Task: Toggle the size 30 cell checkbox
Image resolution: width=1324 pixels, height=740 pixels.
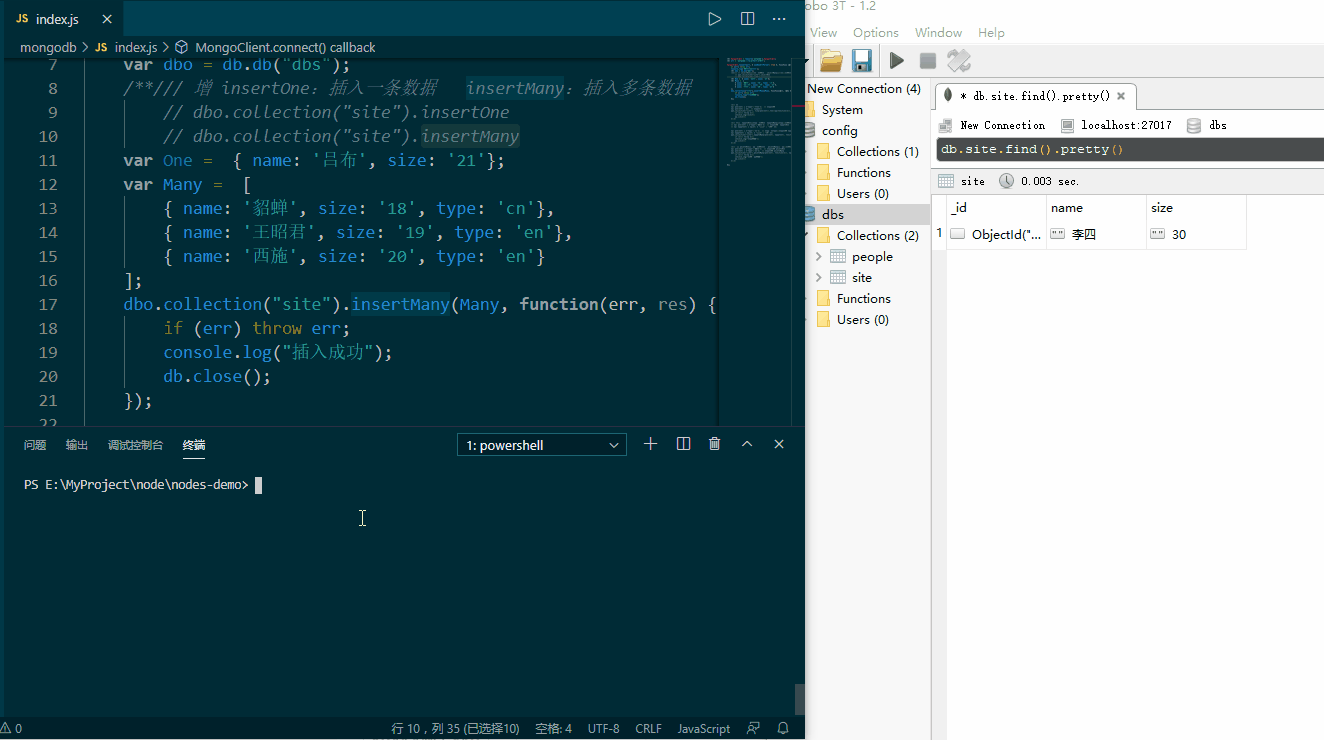Action: 1158,233
